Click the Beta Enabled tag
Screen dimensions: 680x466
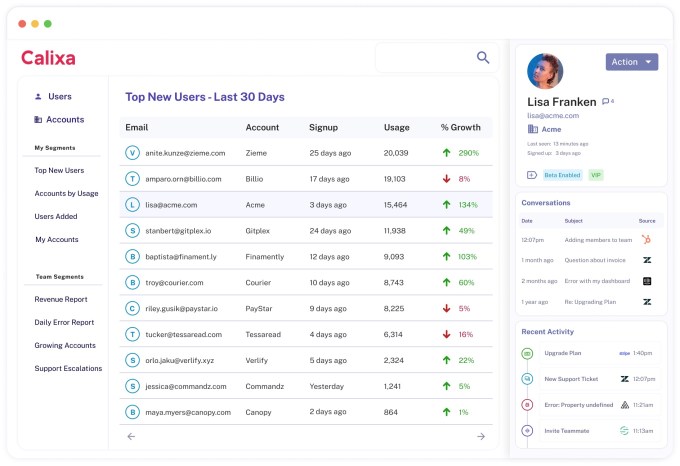click(x=562, y=175)
